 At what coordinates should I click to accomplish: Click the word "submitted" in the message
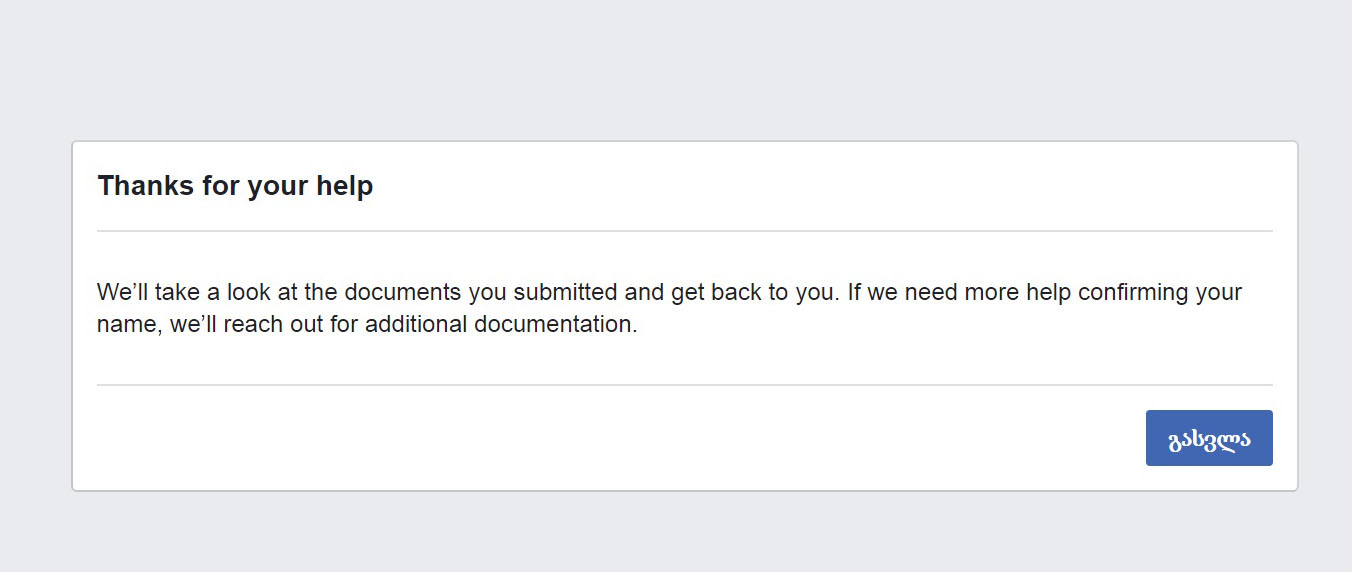pyautogui.click(x=566, y=293)
